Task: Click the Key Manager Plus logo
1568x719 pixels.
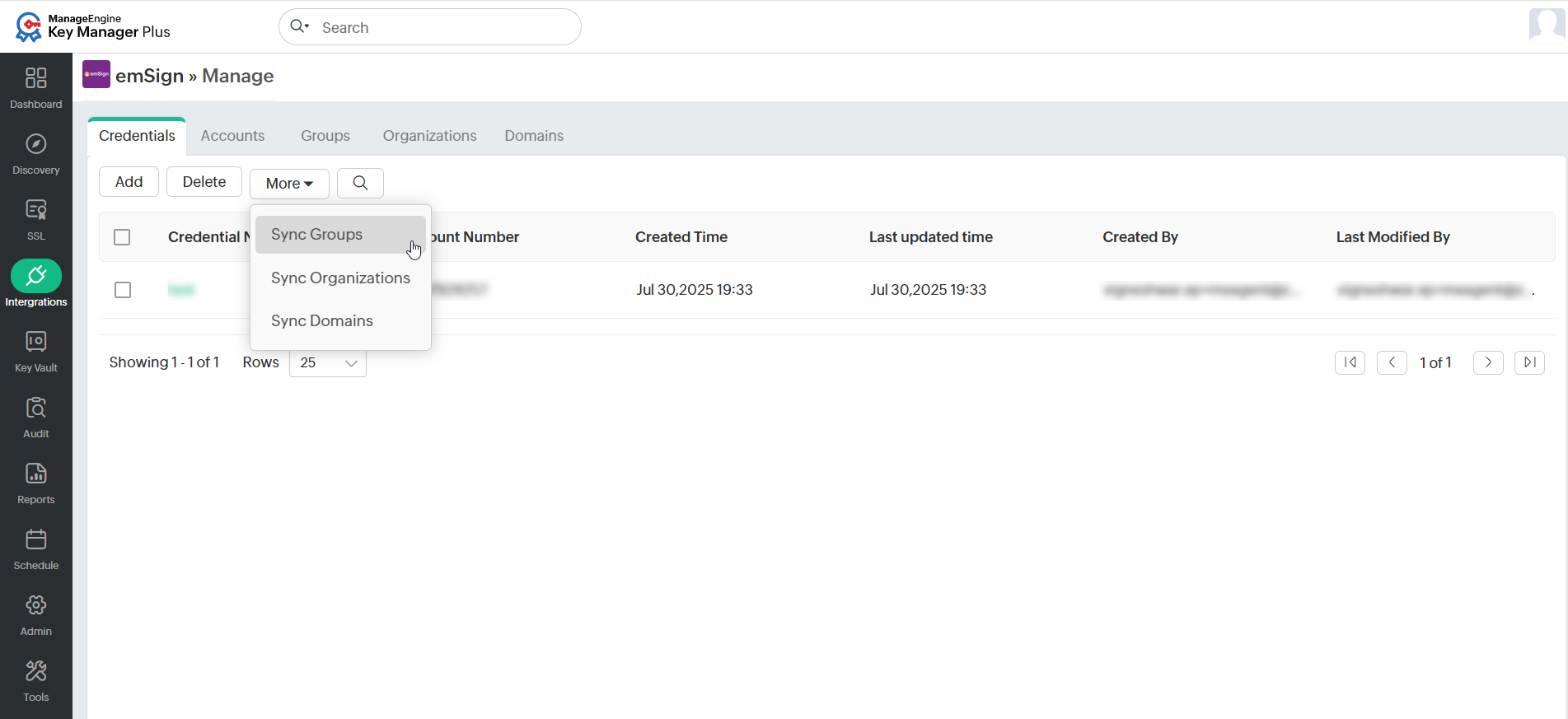Action: (93, 26)
